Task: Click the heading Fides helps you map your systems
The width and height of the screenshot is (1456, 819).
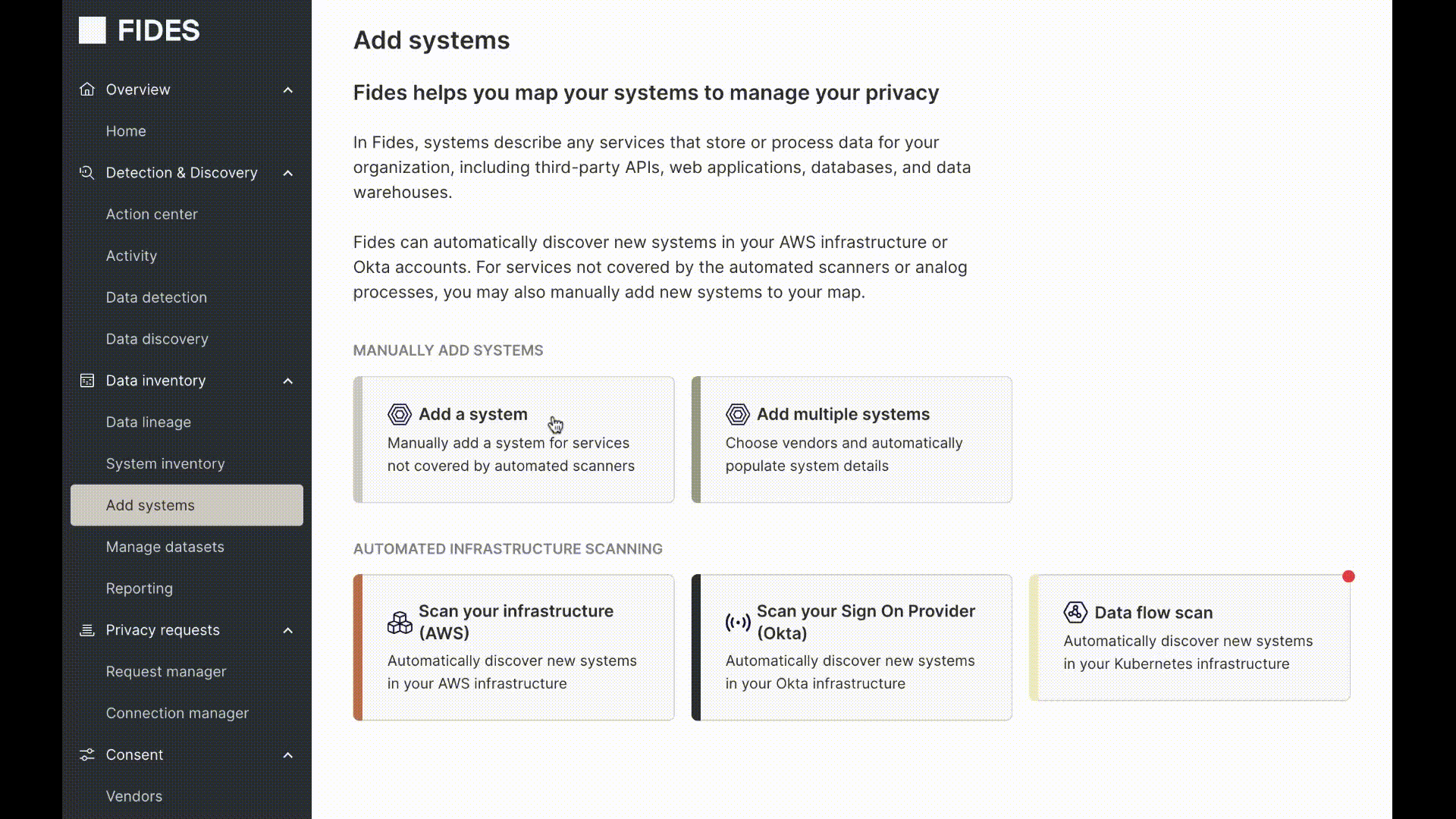Action: pos(646,93)
